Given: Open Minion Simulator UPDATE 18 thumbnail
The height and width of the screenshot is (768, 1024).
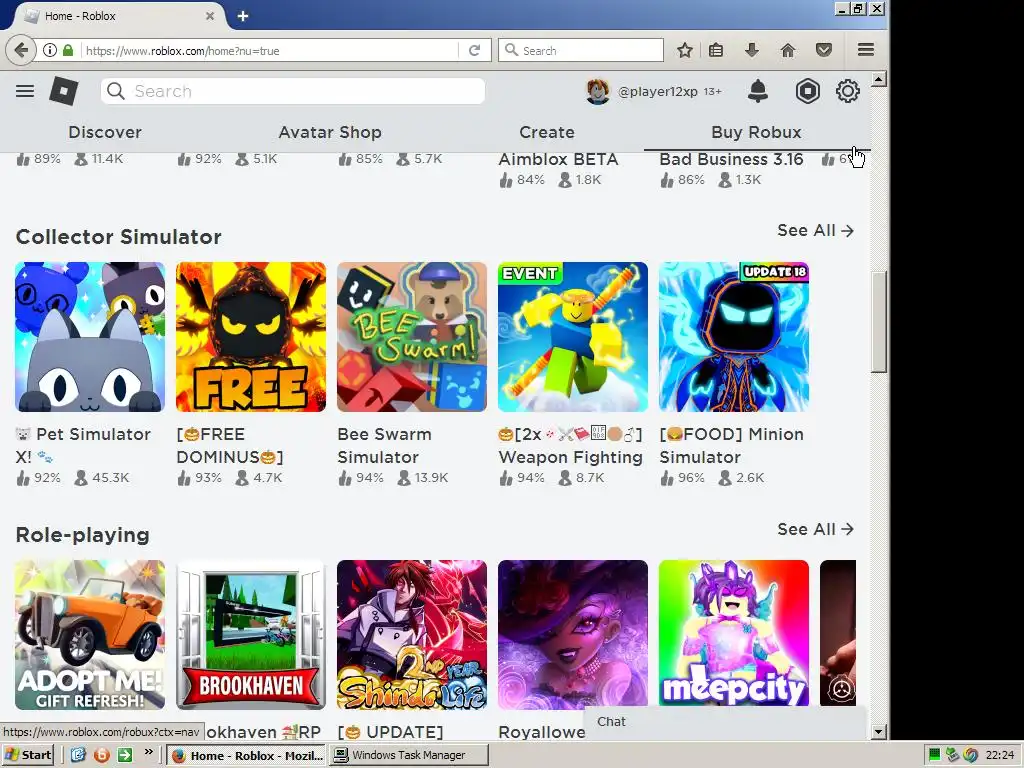Looking at the screenshot, I should (x=733, y=337).
